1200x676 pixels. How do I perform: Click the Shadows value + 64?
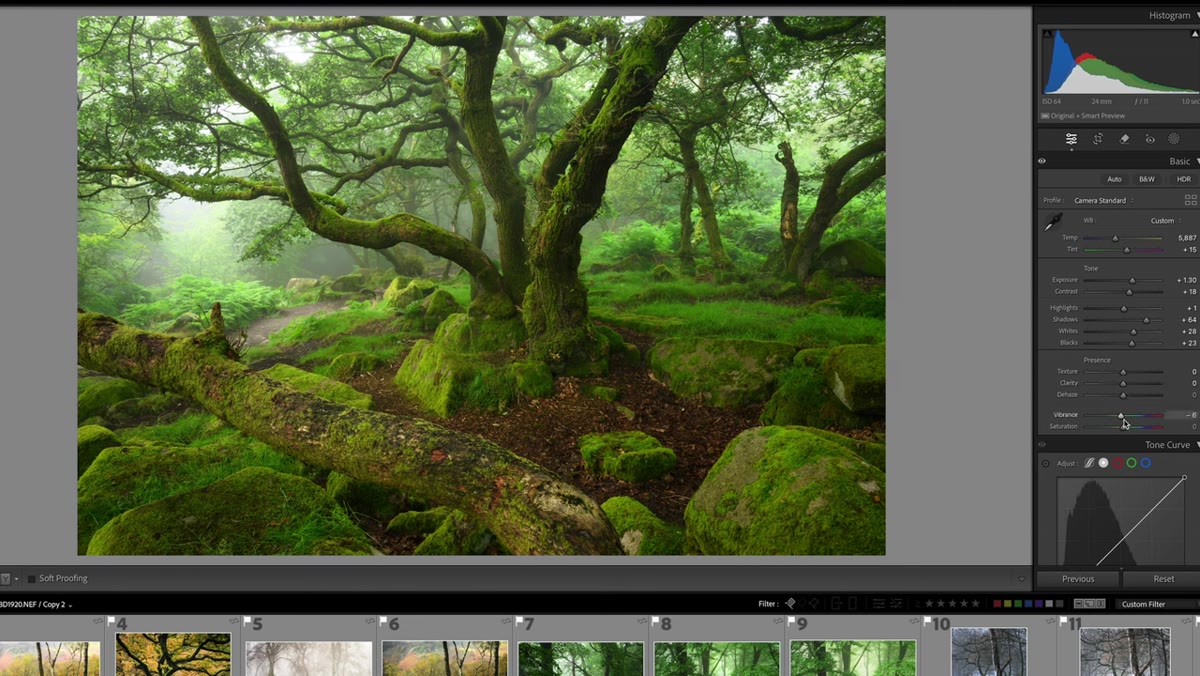(1188, 320)
